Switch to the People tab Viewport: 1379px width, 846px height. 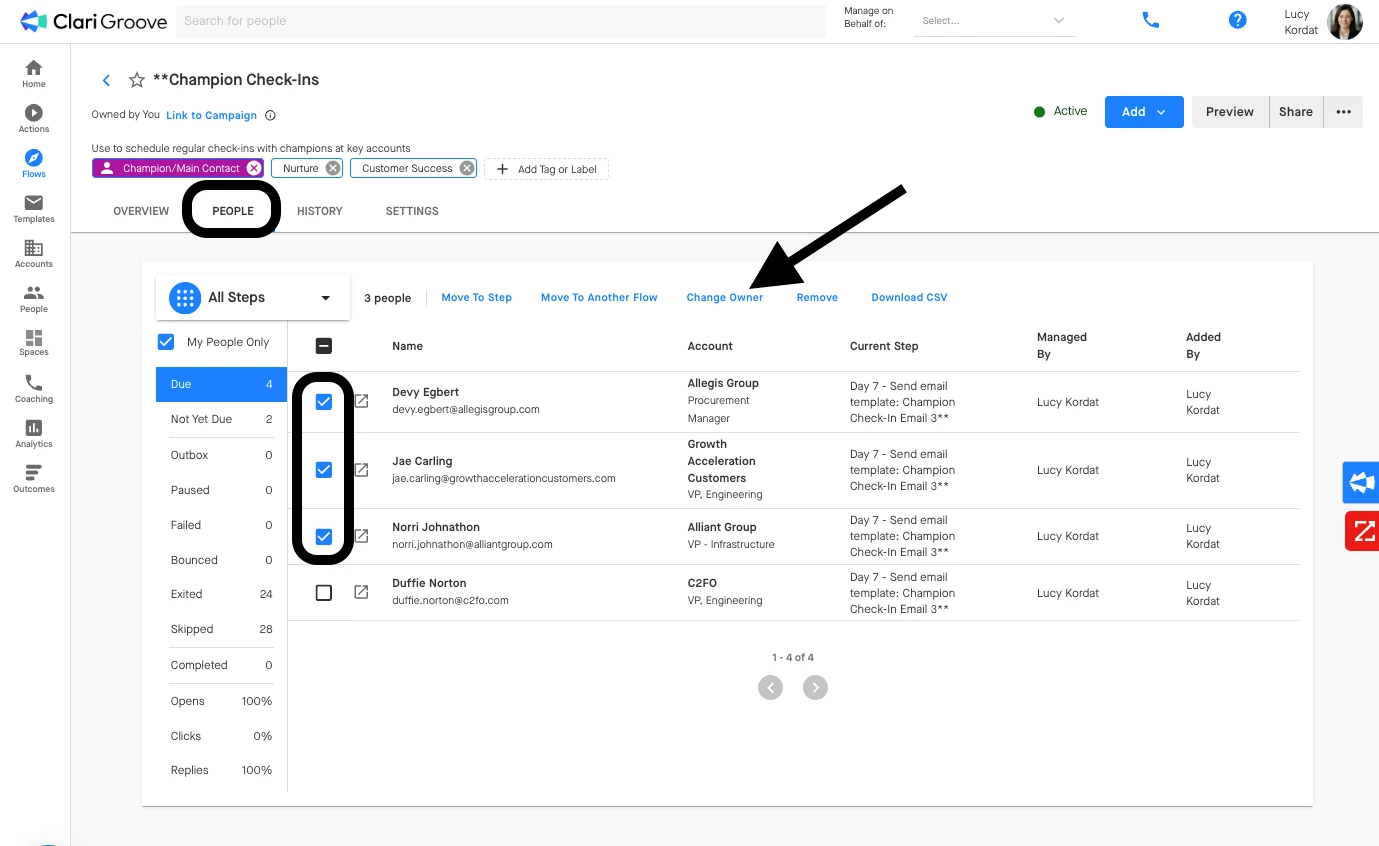[233, 211]
